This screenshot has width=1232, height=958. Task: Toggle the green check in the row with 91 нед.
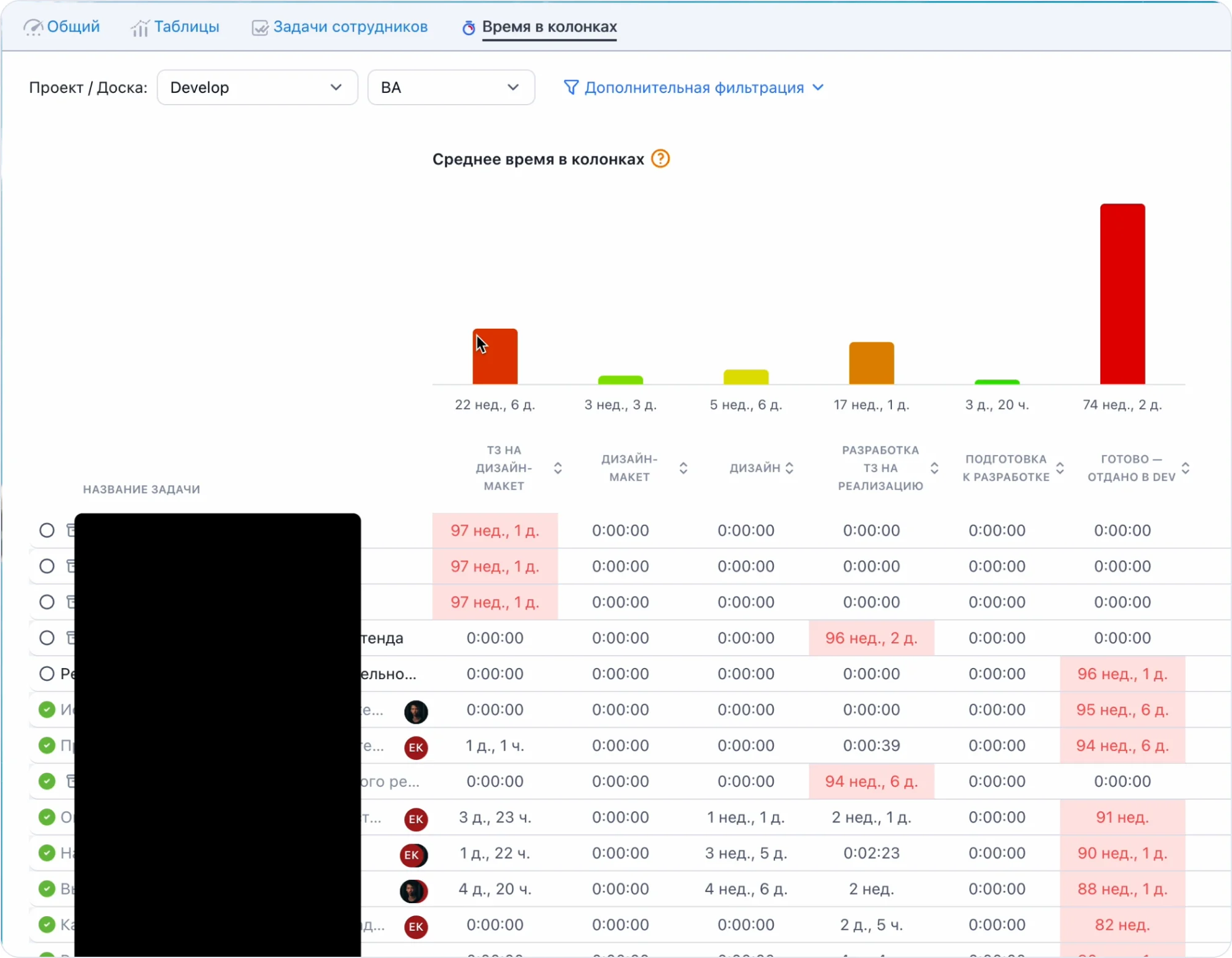[x=47, y=817]
